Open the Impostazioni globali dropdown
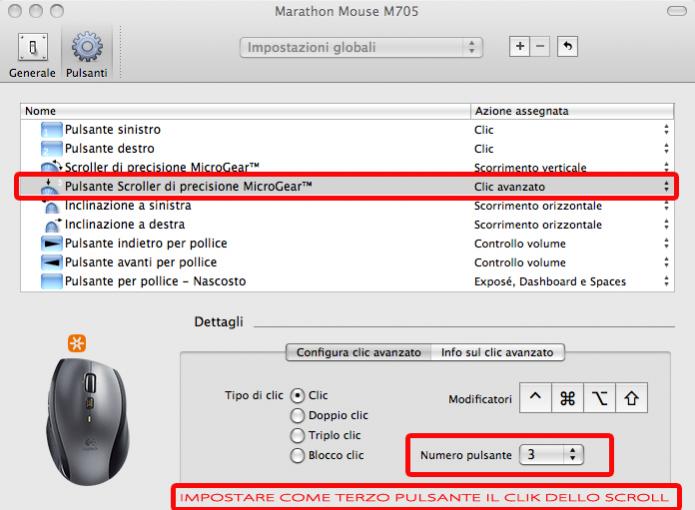 (x=361, y=47)
